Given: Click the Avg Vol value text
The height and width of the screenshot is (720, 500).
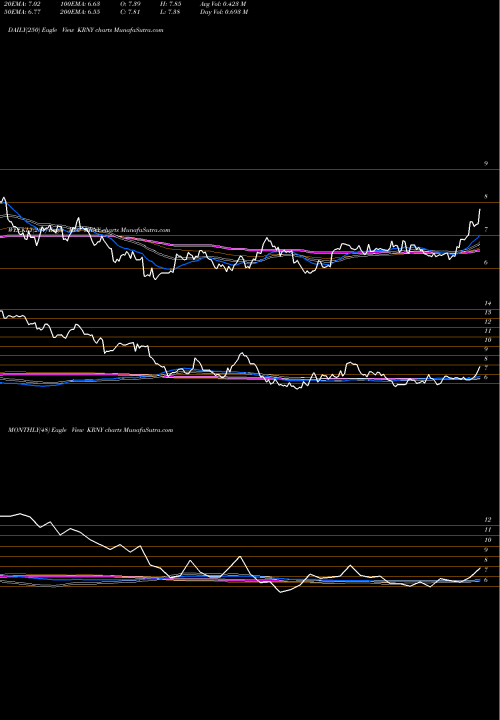Looking at the screenshot, I should (x=223, y=4).
